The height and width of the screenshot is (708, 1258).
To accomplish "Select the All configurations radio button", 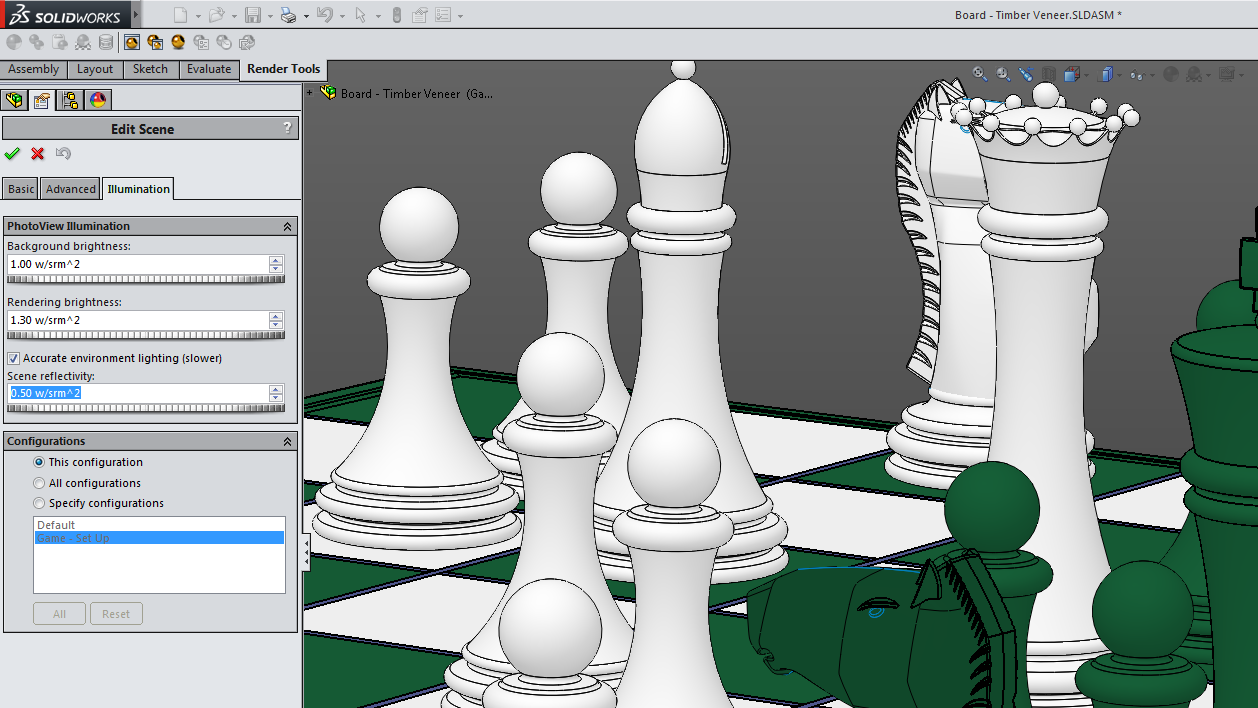I will click(40, 483).
